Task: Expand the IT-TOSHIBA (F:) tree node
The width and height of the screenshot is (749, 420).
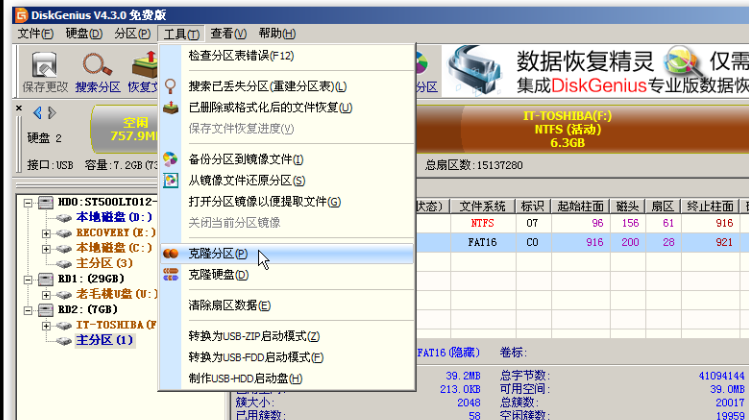Action: tap(46, 325)
